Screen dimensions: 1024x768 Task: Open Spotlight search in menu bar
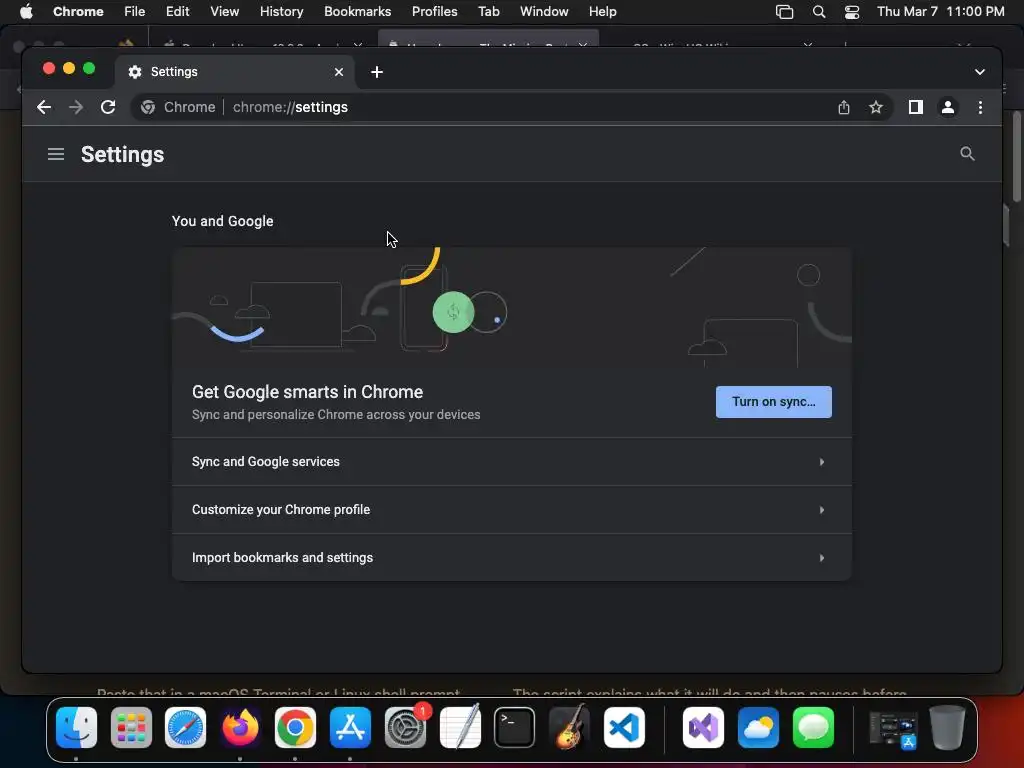click(x=818, y=12)
